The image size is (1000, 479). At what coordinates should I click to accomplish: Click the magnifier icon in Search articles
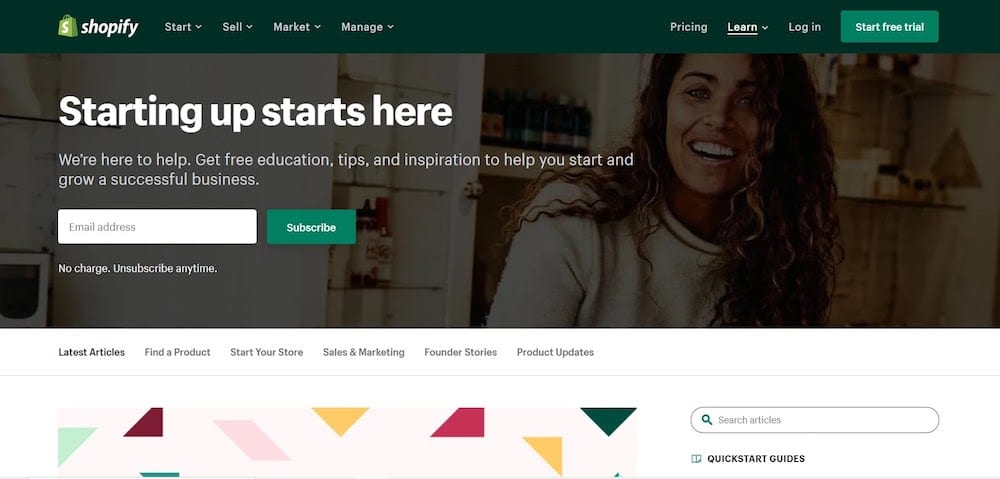tap(707, 420)
